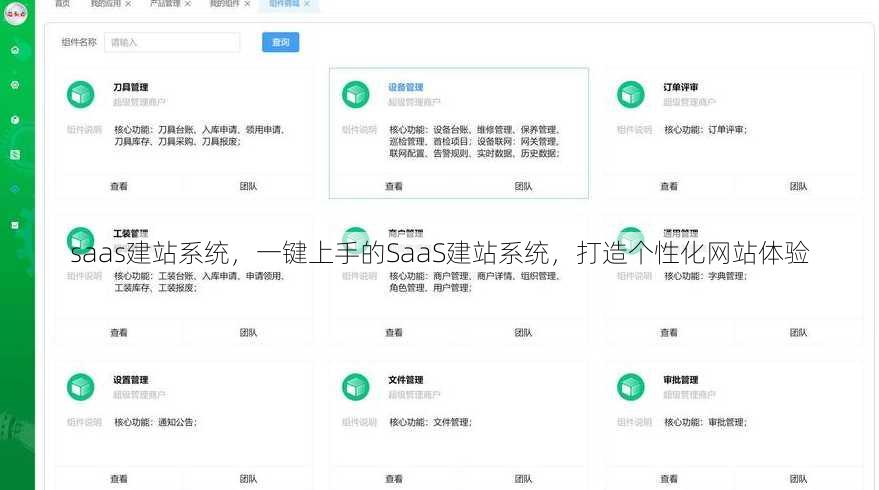Click the 文件管理 card cube icon
The height and width of the screenshot is (490, 879).
tap(355, 387)
